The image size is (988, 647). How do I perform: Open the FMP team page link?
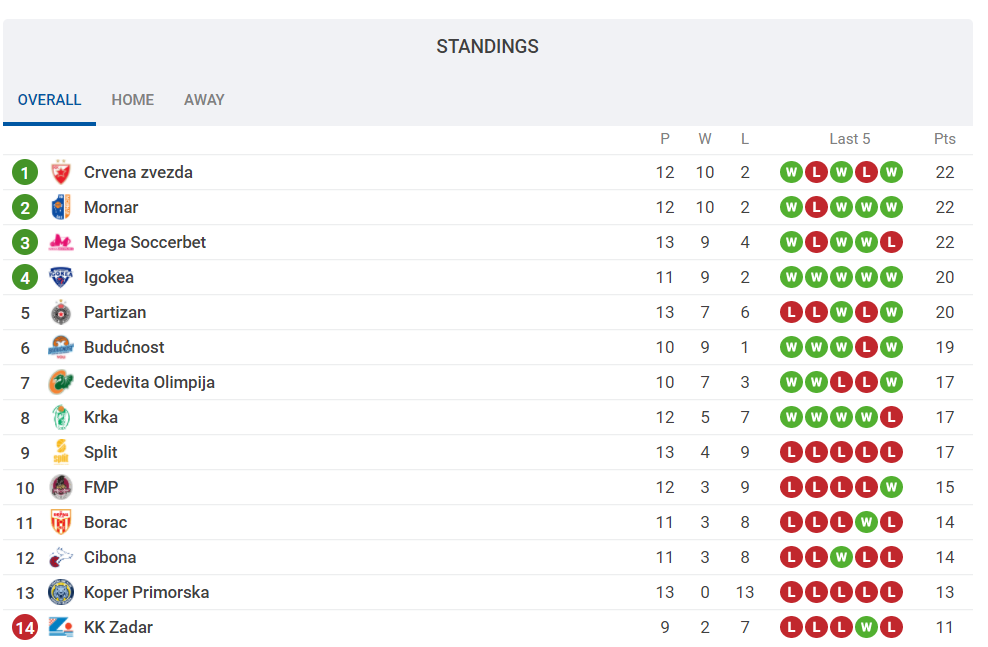click(x=101, y=487)
